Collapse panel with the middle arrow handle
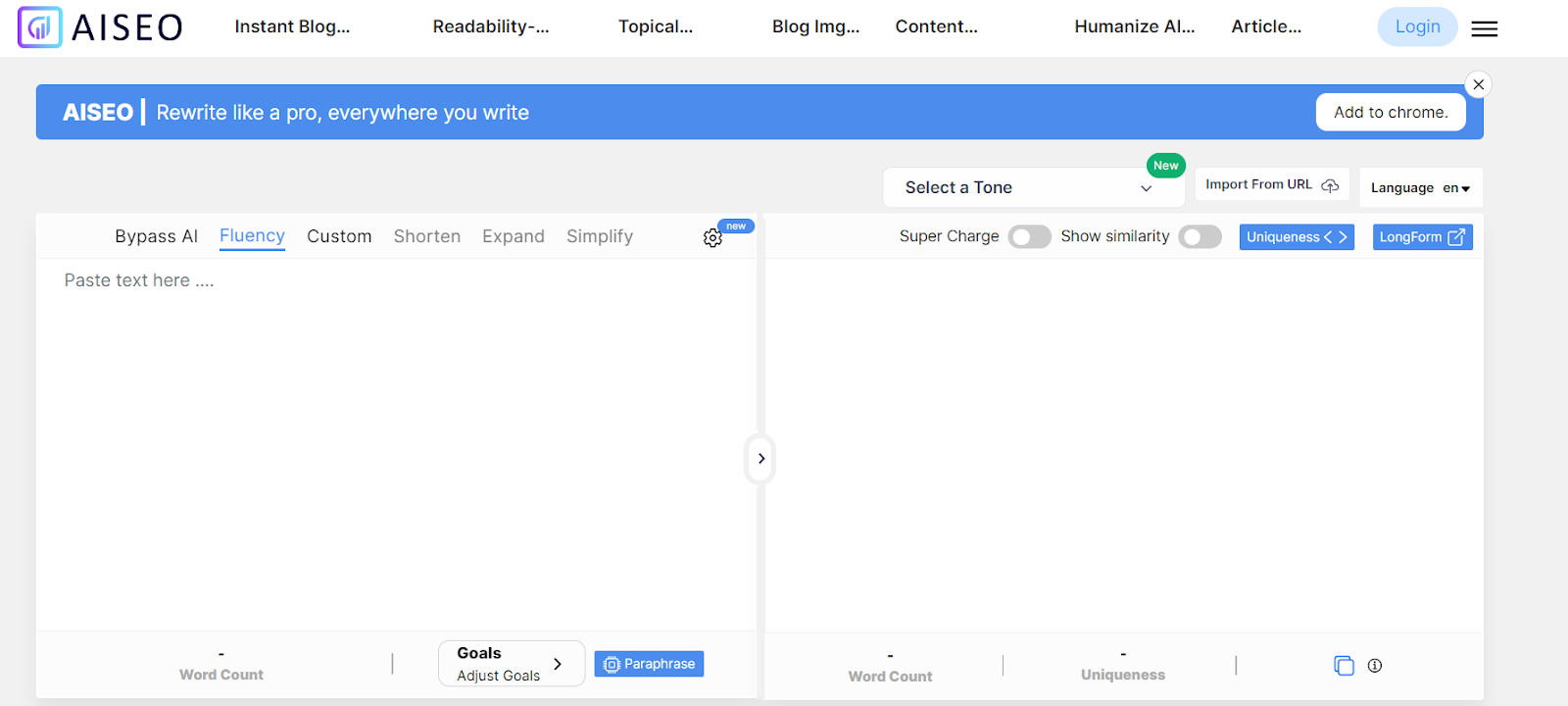 760,459
